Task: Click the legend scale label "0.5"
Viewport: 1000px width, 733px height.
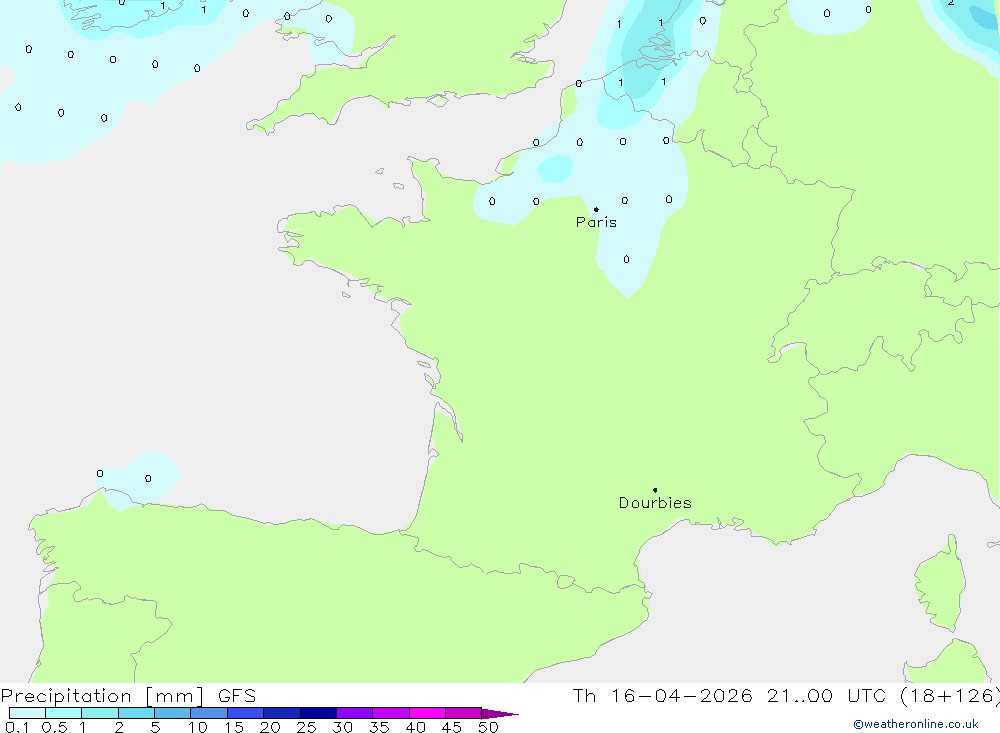Action: 54,727
